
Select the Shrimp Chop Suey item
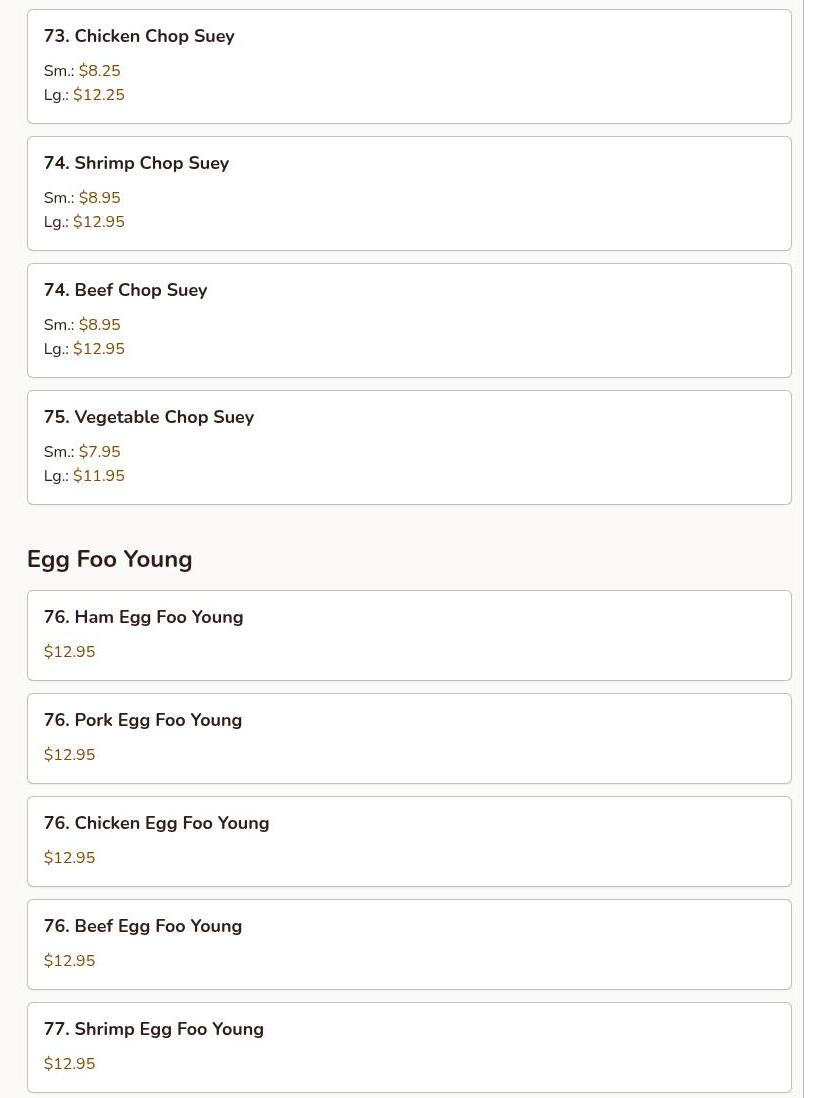point(136,163)
